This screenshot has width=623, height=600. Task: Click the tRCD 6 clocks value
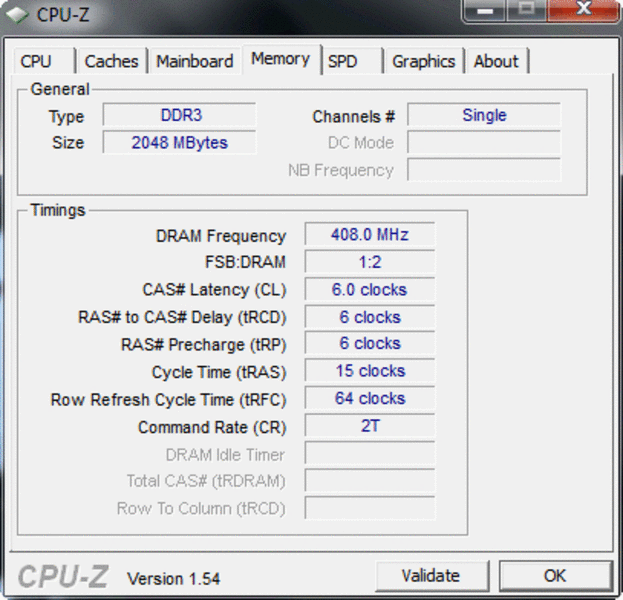(x=370, y=317)
